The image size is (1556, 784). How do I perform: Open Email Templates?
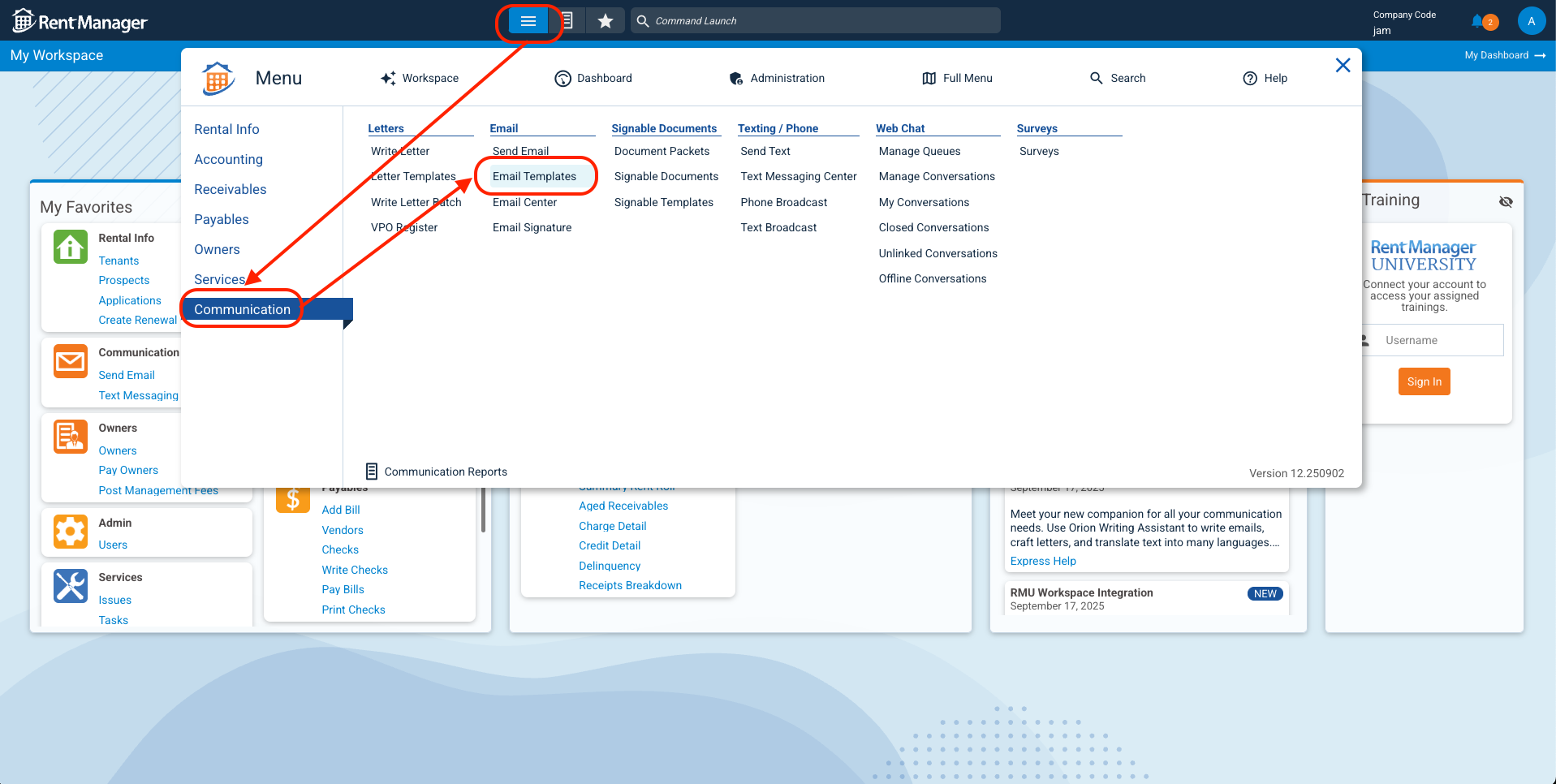(x=534, y=176)
